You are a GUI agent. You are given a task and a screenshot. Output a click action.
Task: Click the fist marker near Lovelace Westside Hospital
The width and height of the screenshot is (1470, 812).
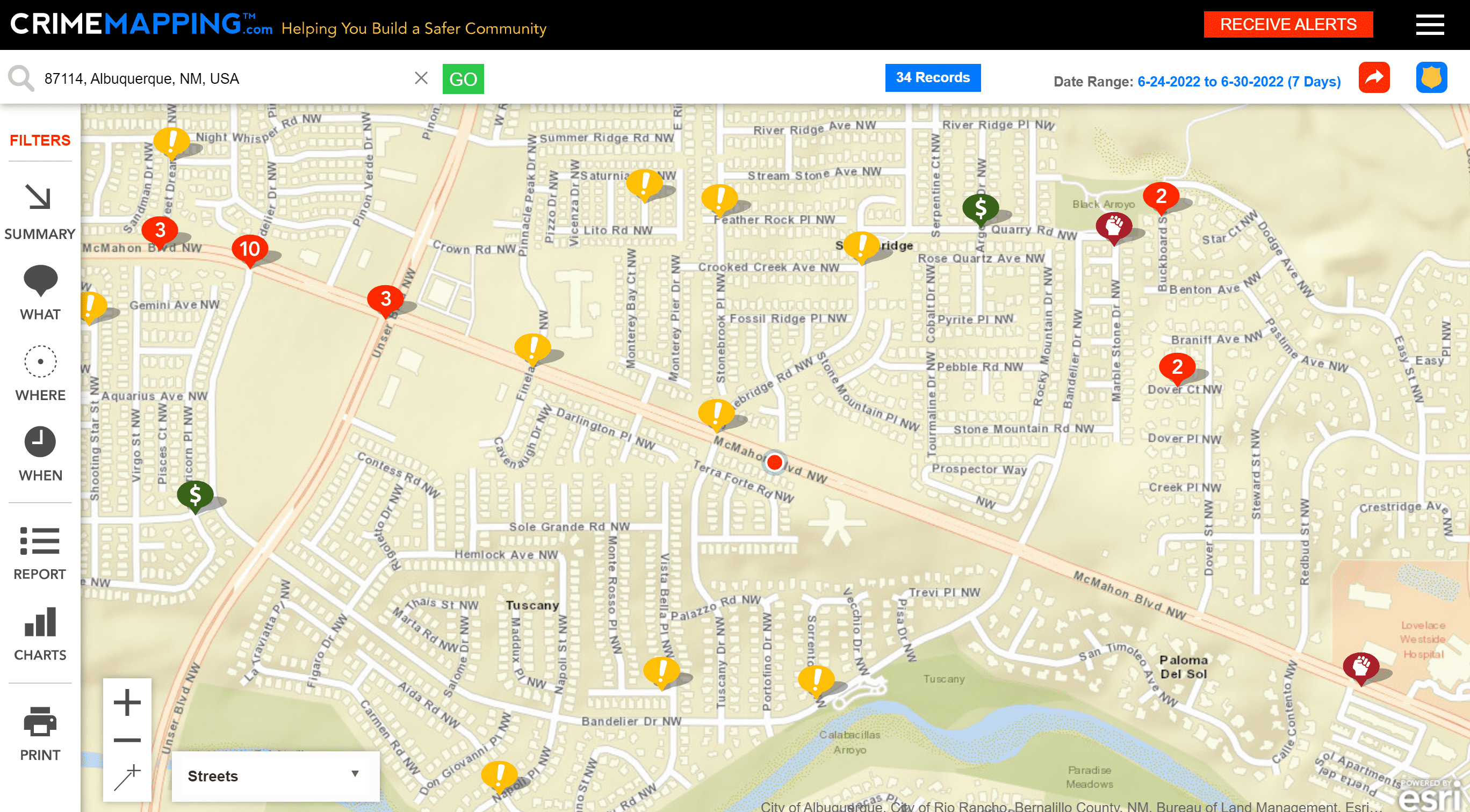pos(1361,667)
